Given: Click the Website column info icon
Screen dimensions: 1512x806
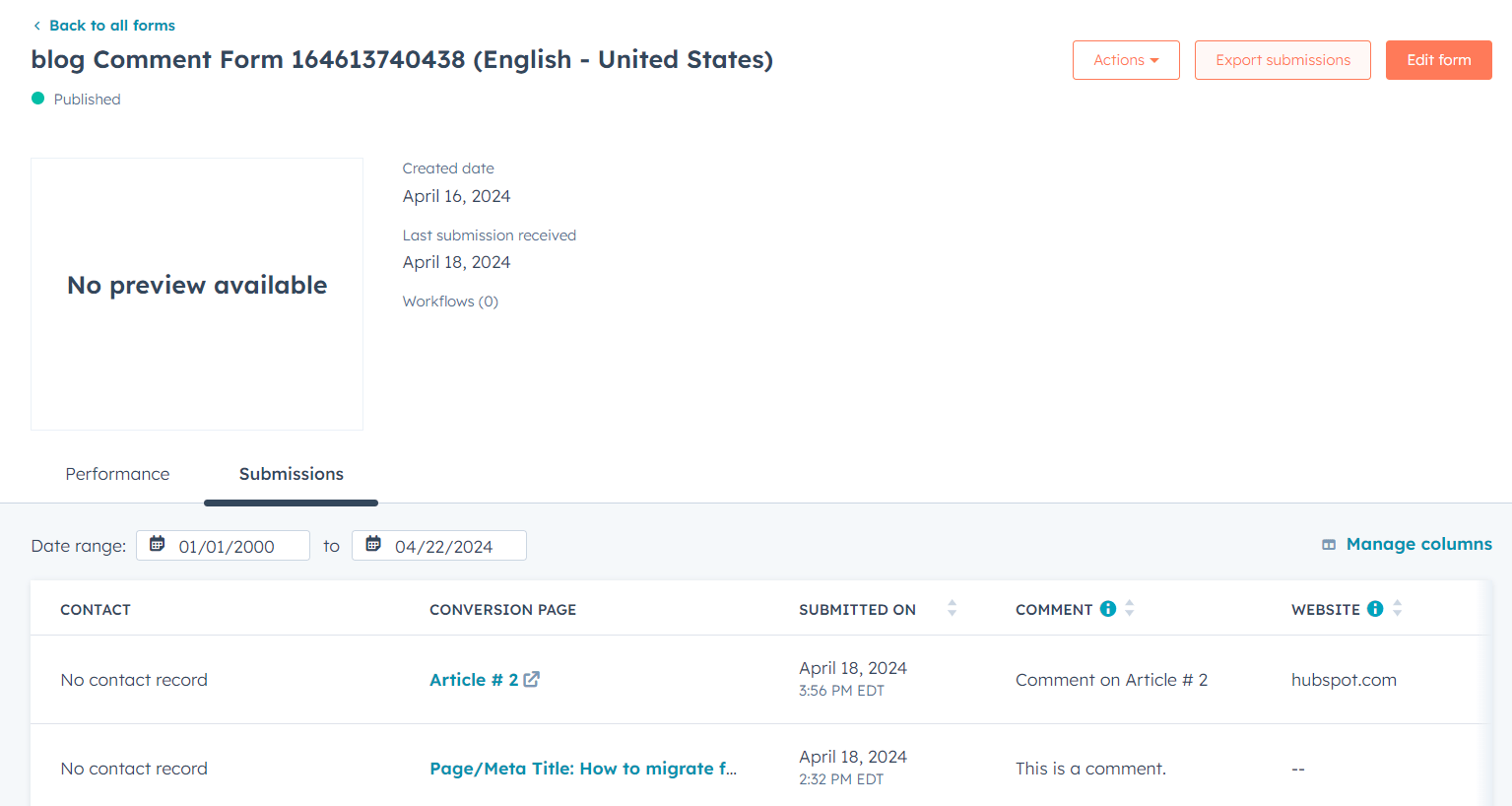Looking at the screenshot, I should pyautogui.click(x=1375, y=609).
